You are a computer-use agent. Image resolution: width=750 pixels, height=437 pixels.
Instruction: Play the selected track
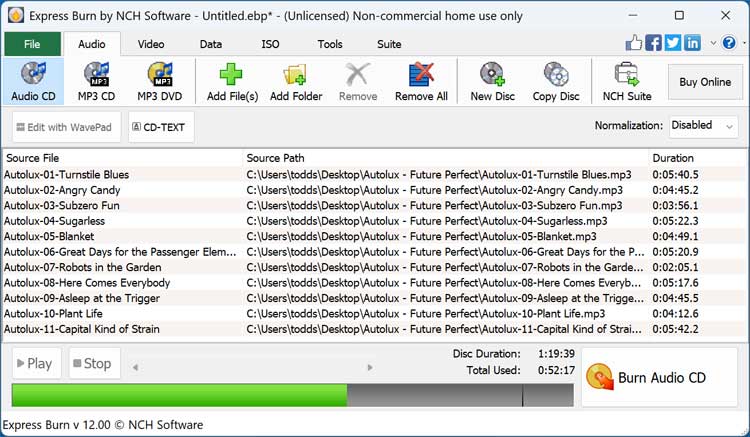pyautogui.click(x=36, y=363)
